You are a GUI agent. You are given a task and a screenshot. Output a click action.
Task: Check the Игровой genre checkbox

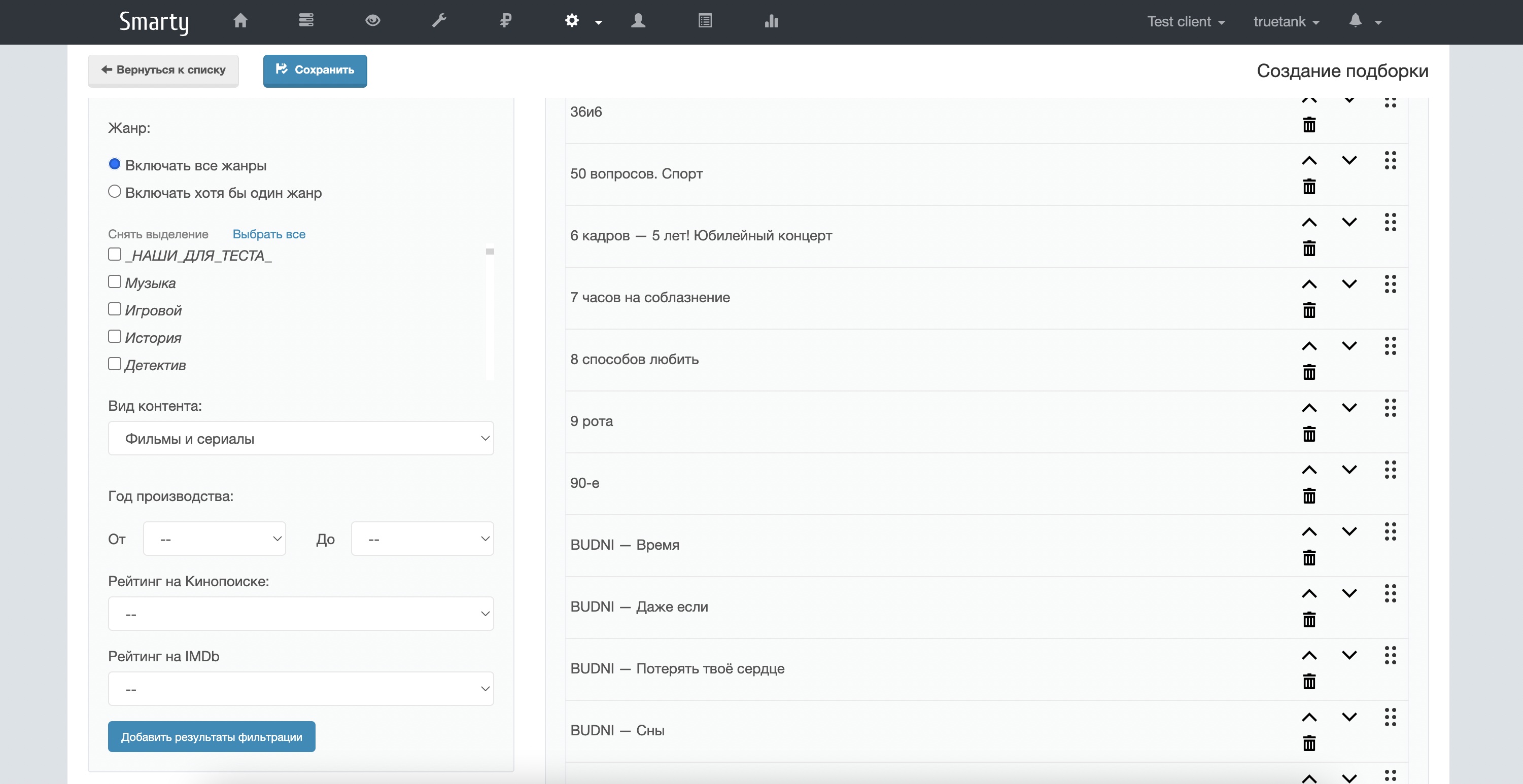tap(115, 309)
